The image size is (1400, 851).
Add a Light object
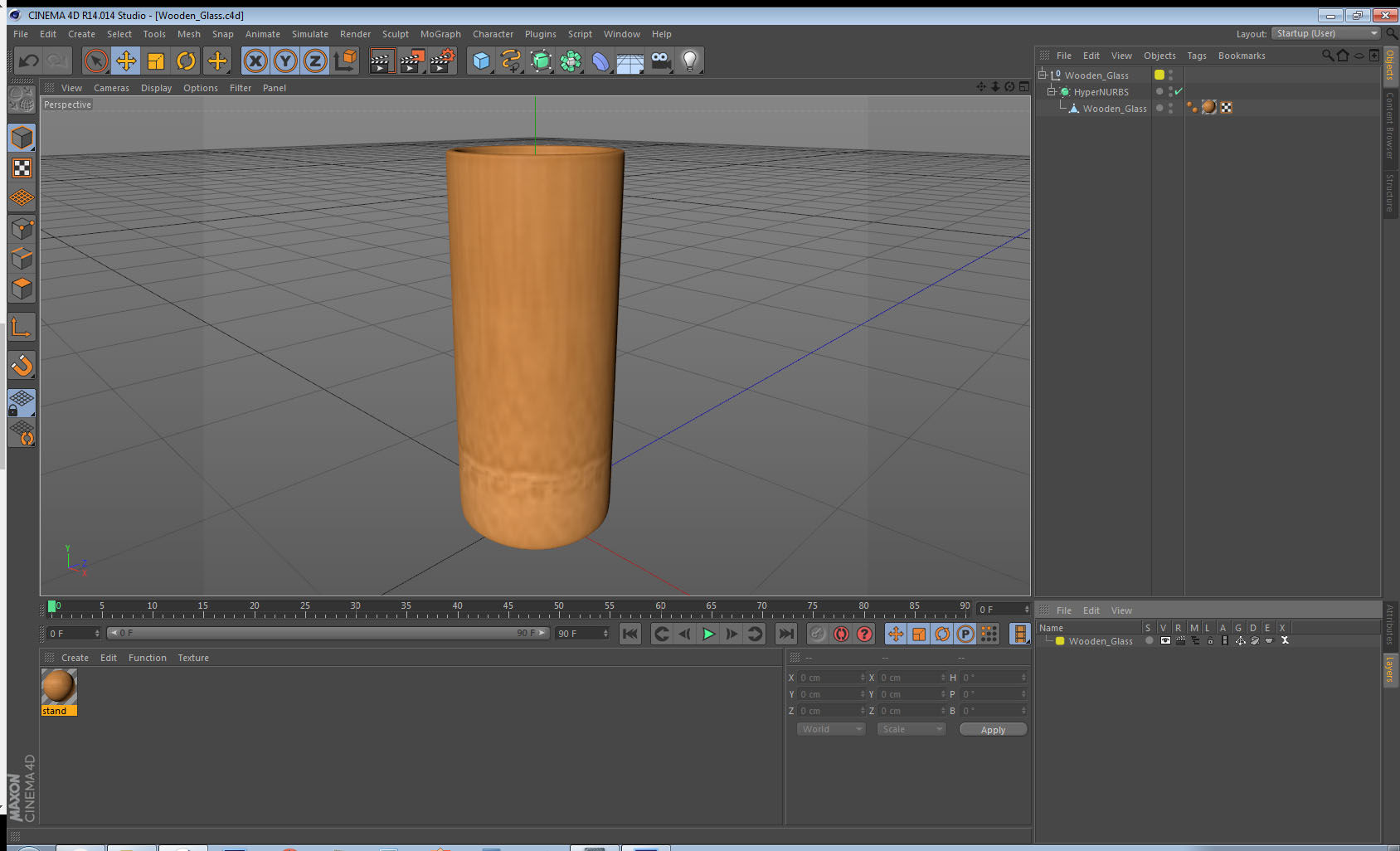point(690,61)
